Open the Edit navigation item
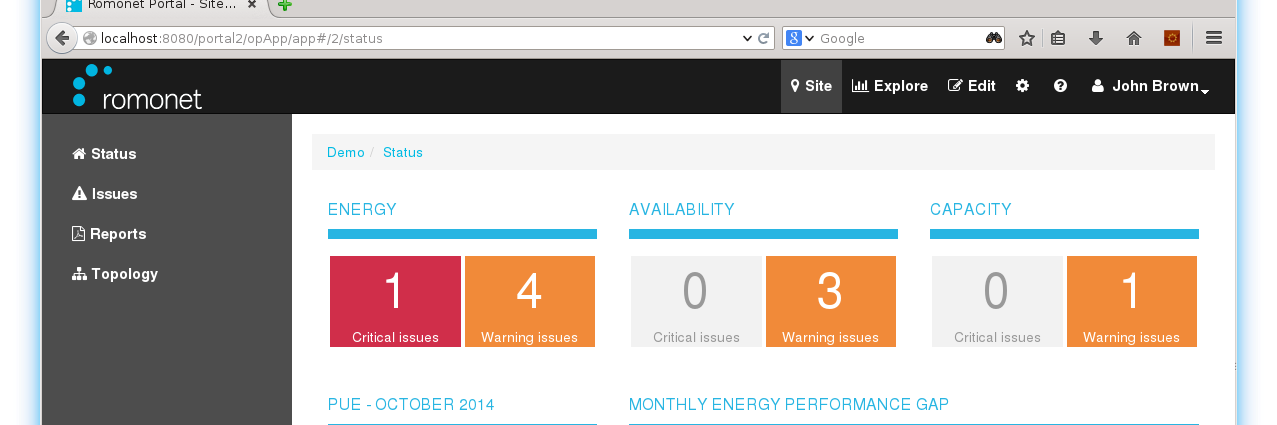 click(972, 86)
